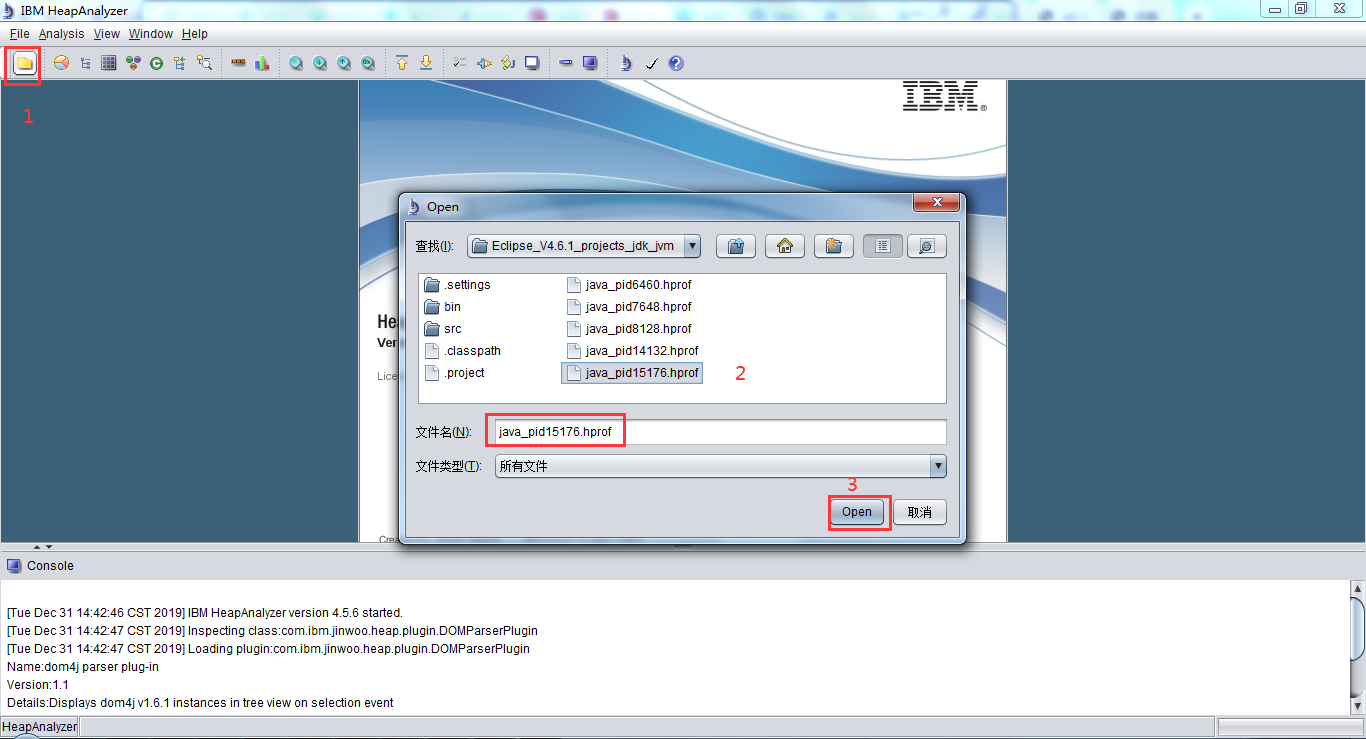
Task: Open a heap dump file via toolbar icon
Action: point(22,62)
